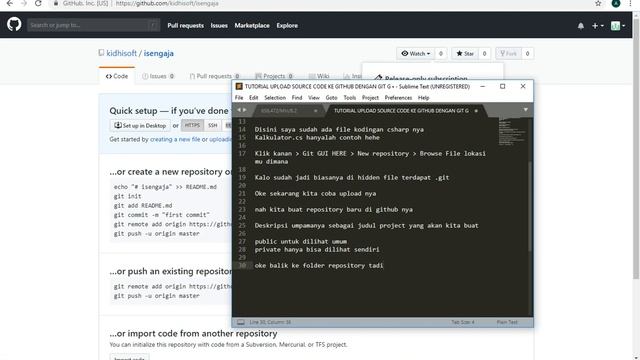
Task: Click the stargazers count next to Star
Action: point(484,53)
